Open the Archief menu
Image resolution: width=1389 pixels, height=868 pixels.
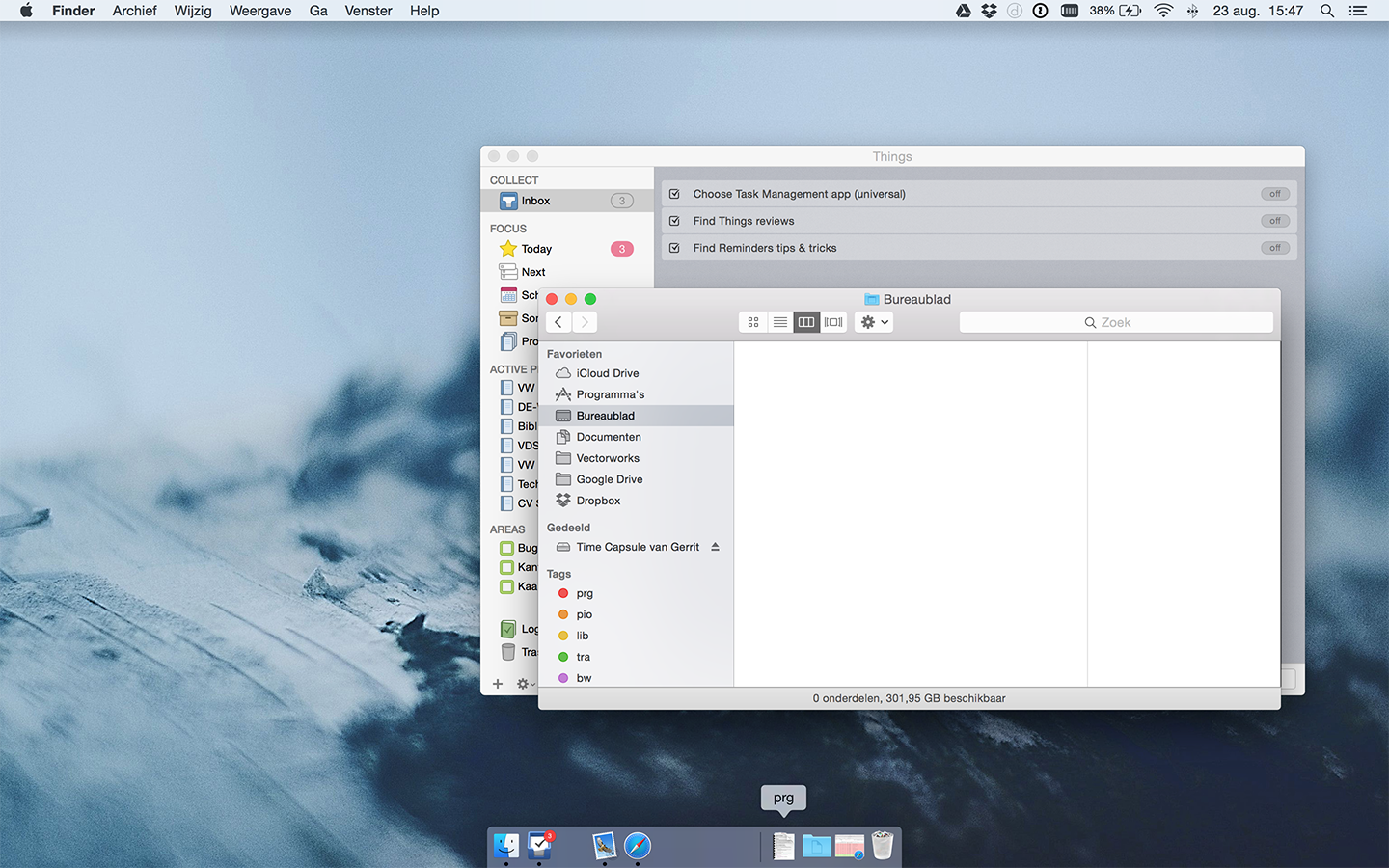pos(134,11)
